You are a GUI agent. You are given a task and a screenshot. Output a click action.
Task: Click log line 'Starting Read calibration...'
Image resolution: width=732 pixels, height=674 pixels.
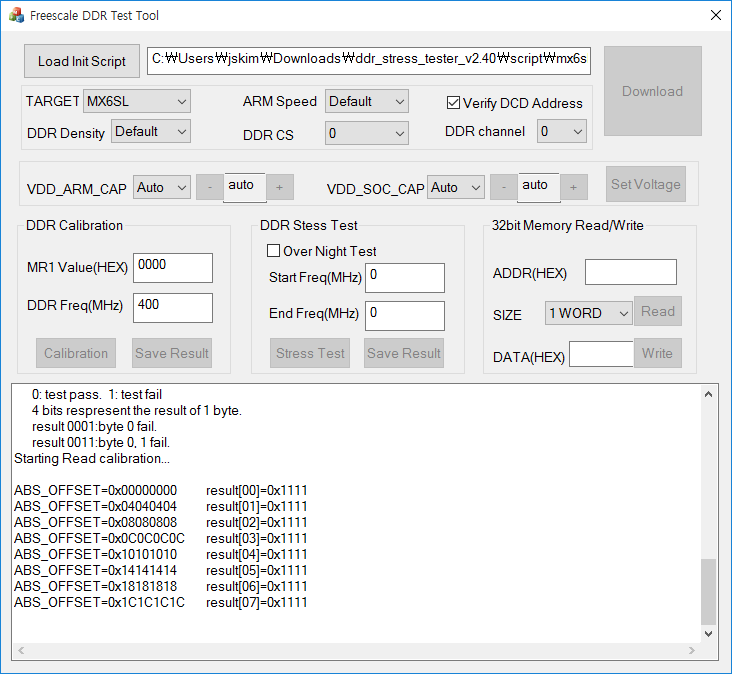92,459
